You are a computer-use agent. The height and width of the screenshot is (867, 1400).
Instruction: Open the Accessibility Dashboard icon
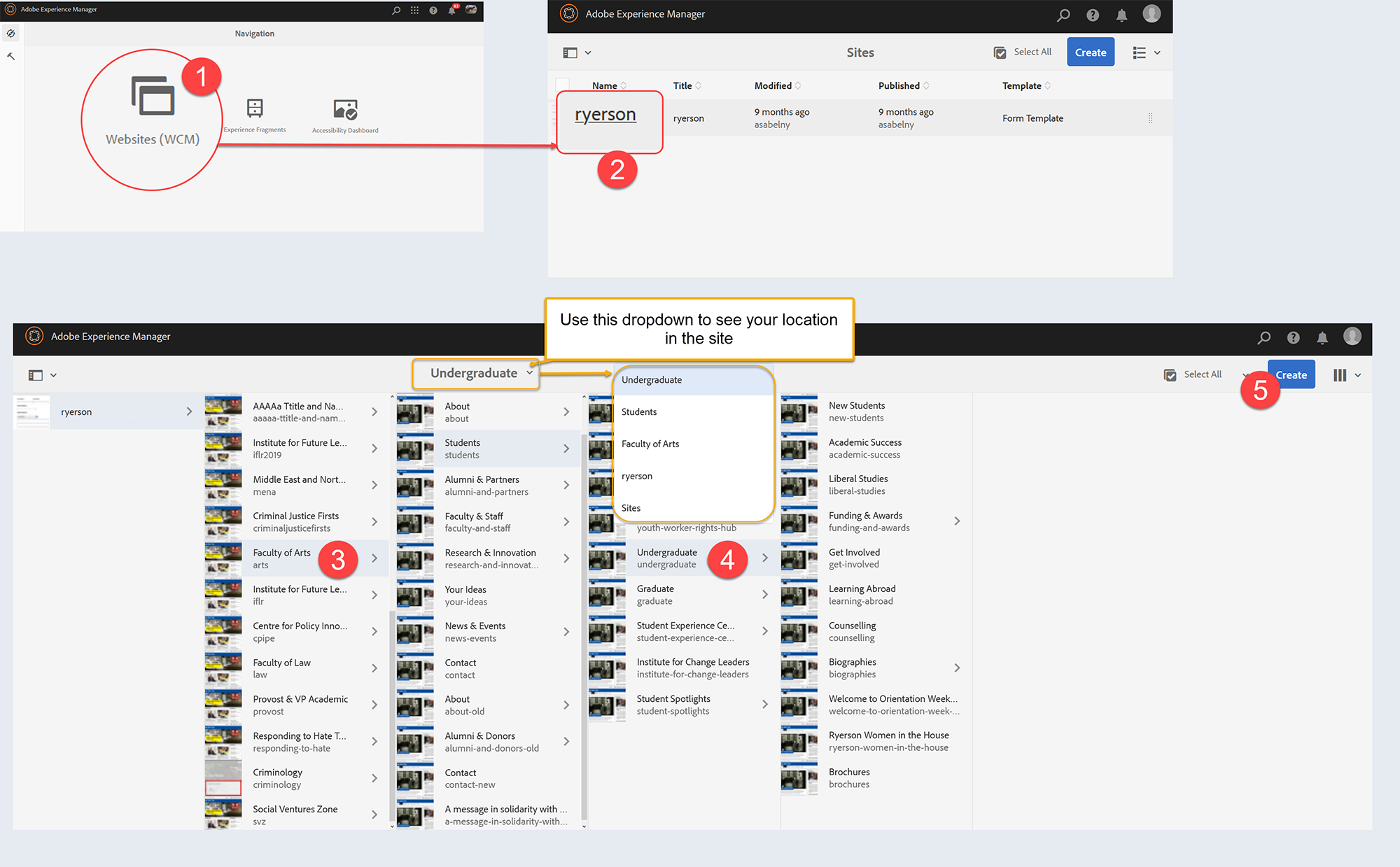point(345,110)
